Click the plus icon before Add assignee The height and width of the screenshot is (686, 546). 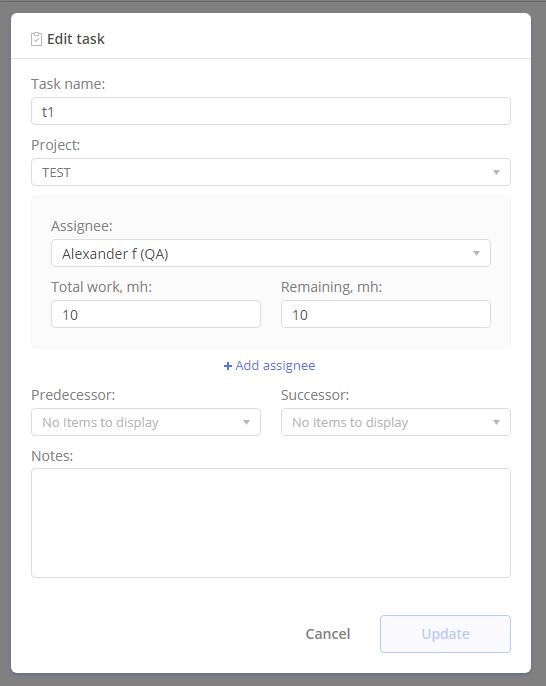228,366
